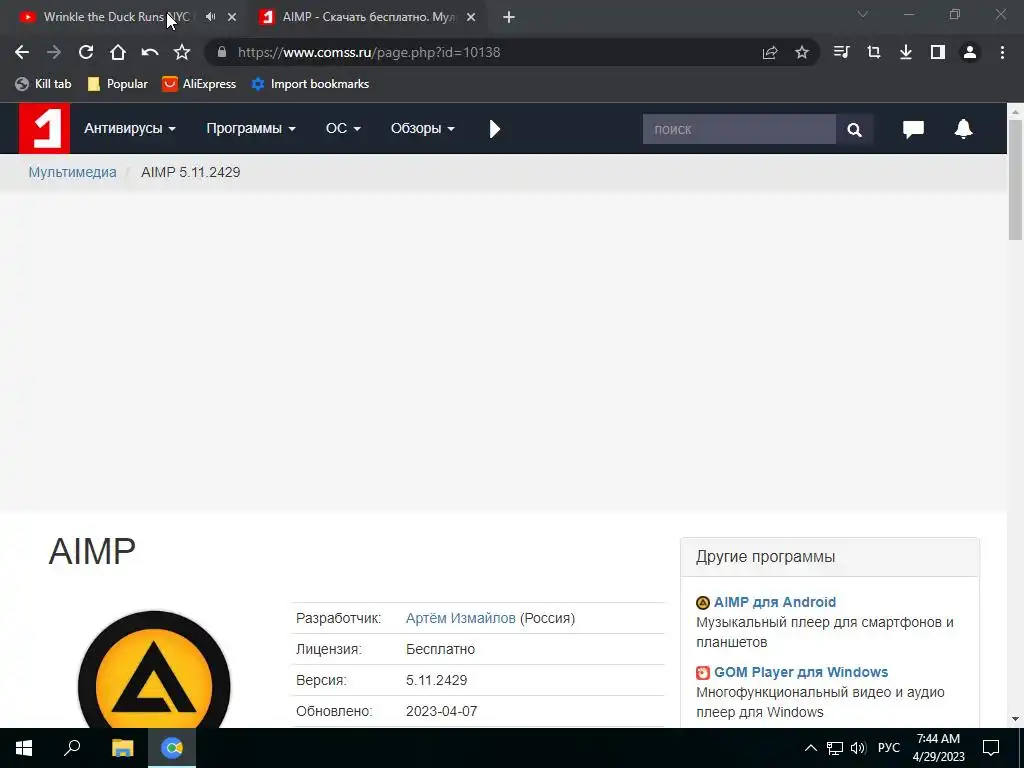The width and height of the screenshot is (1024, 768).
Task: Open developer link Артём Измайлов
Action: point(460,618)
